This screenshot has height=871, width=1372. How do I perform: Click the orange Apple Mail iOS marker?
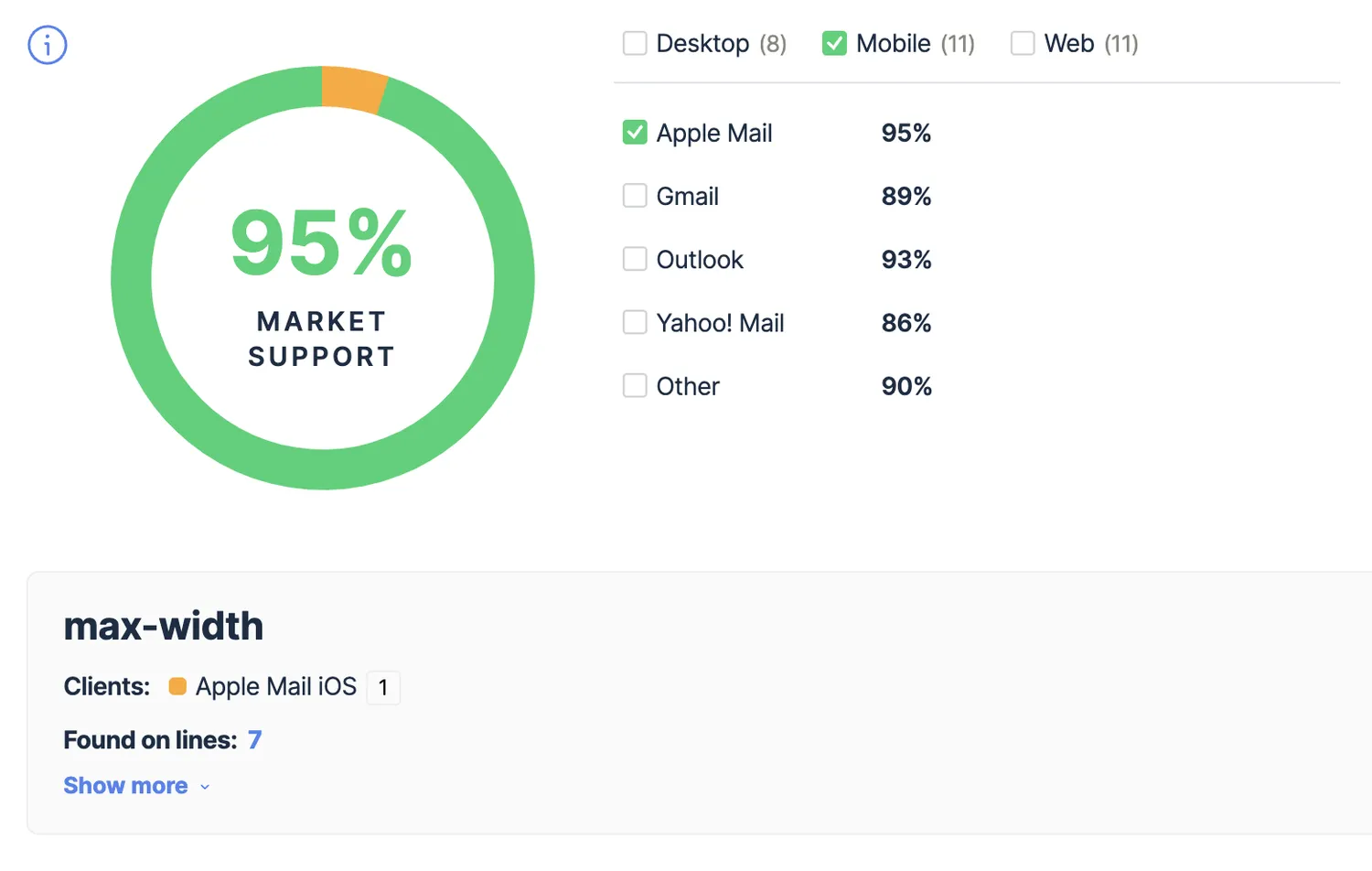click(177, 686)
